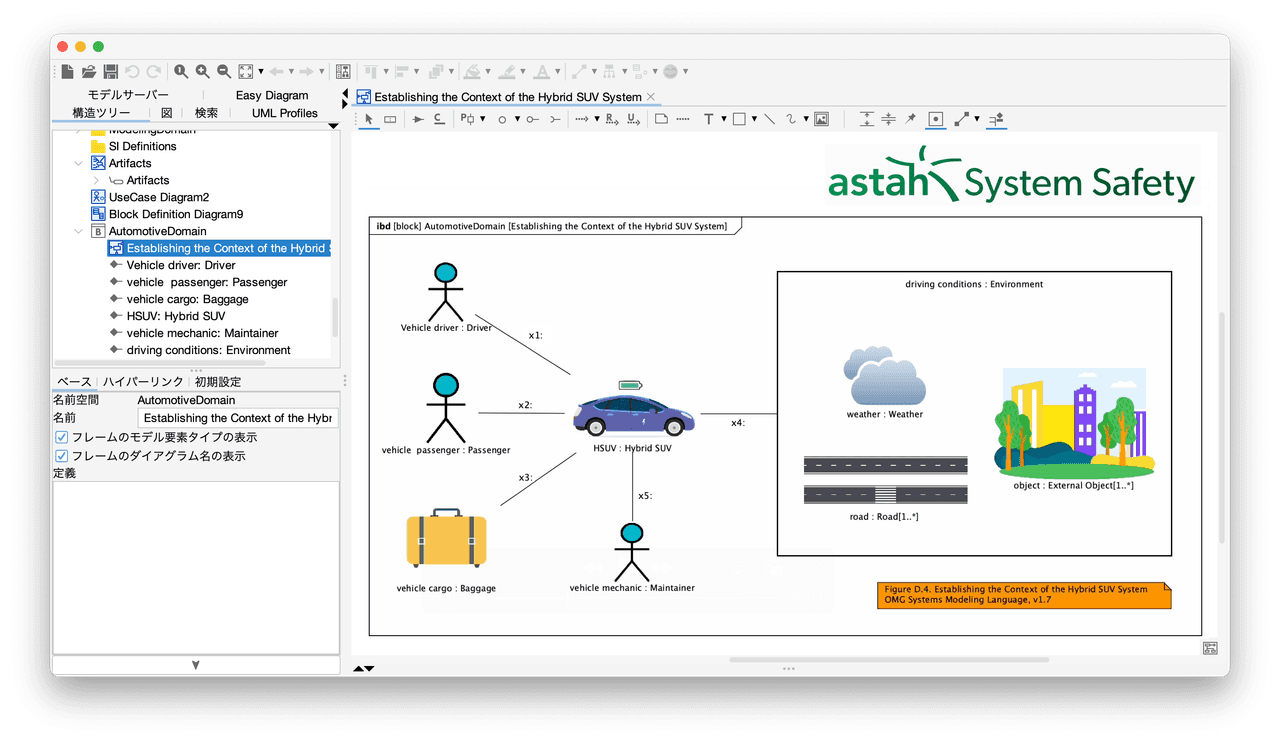Click the pin mode icon
Image resolution: width=1280 pixels, height=743 pixels.
click(910, 119)
